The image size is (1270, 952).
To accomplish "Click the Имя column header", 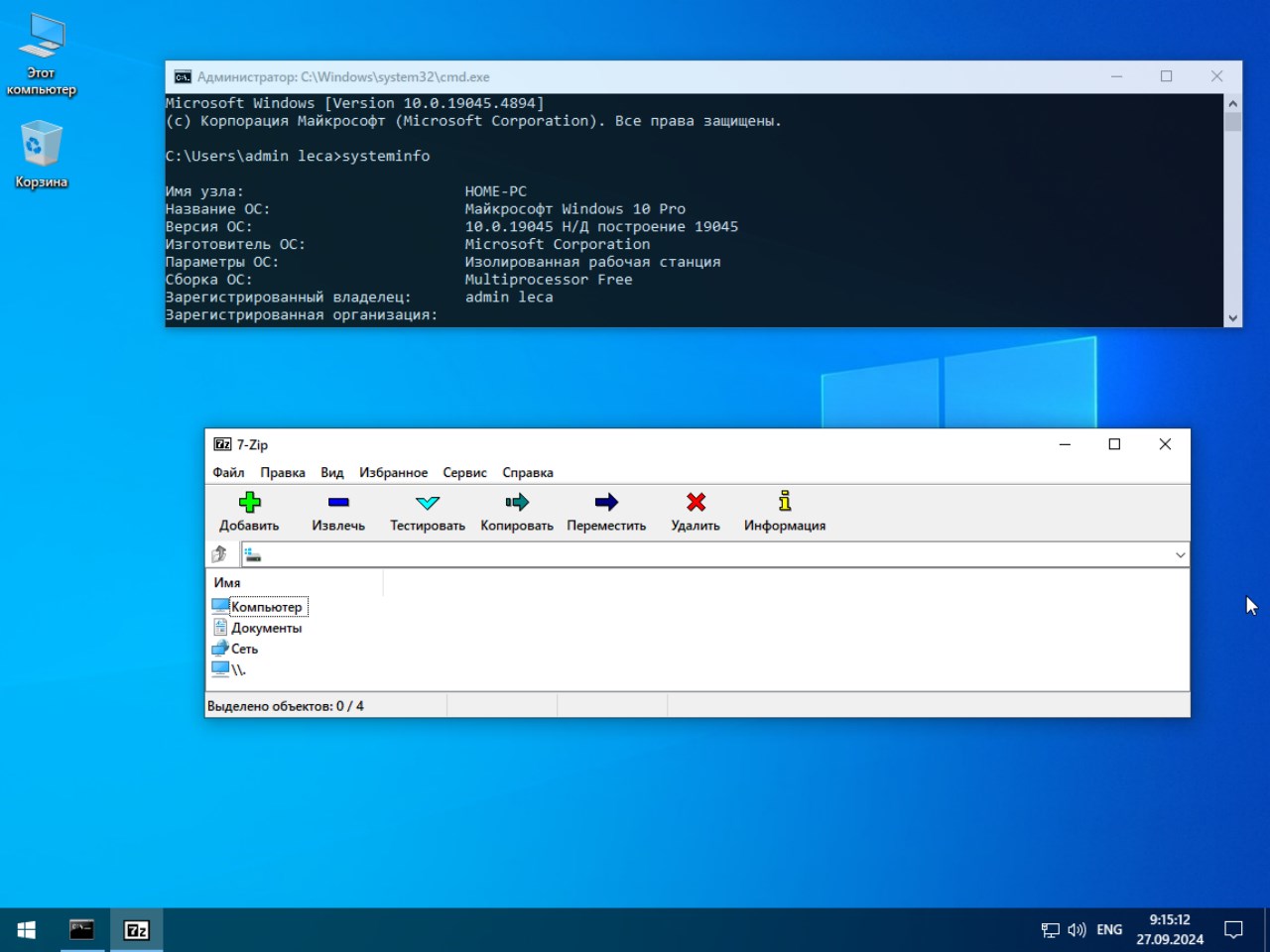I will click(227, 583).
